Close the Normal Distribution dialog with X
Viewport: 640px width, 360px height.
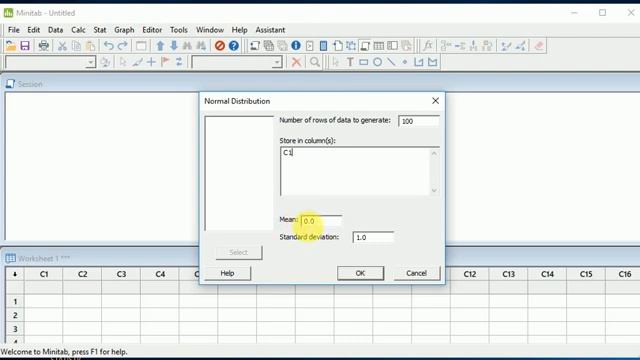pos(436,101)
